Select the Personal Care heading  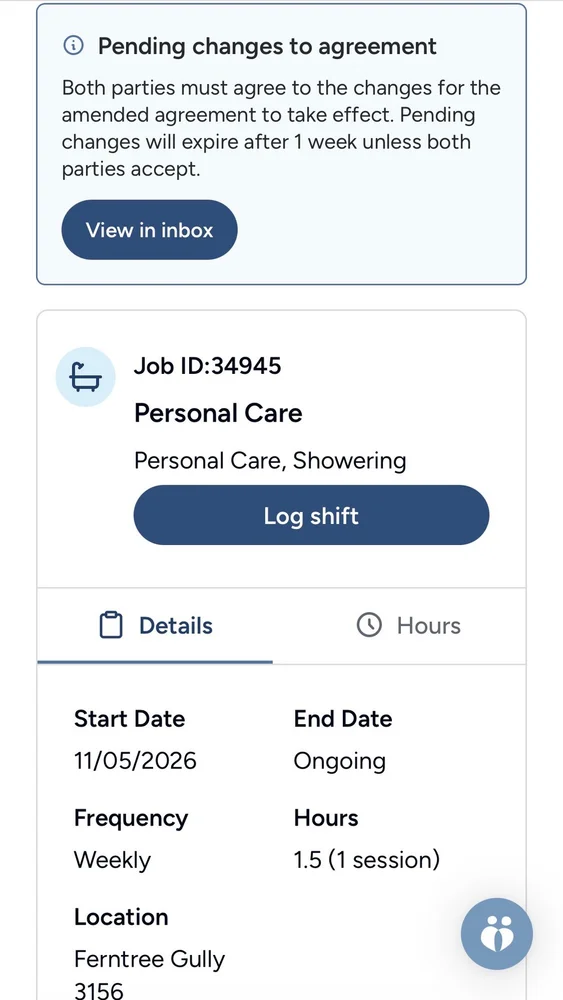(218, 413)
